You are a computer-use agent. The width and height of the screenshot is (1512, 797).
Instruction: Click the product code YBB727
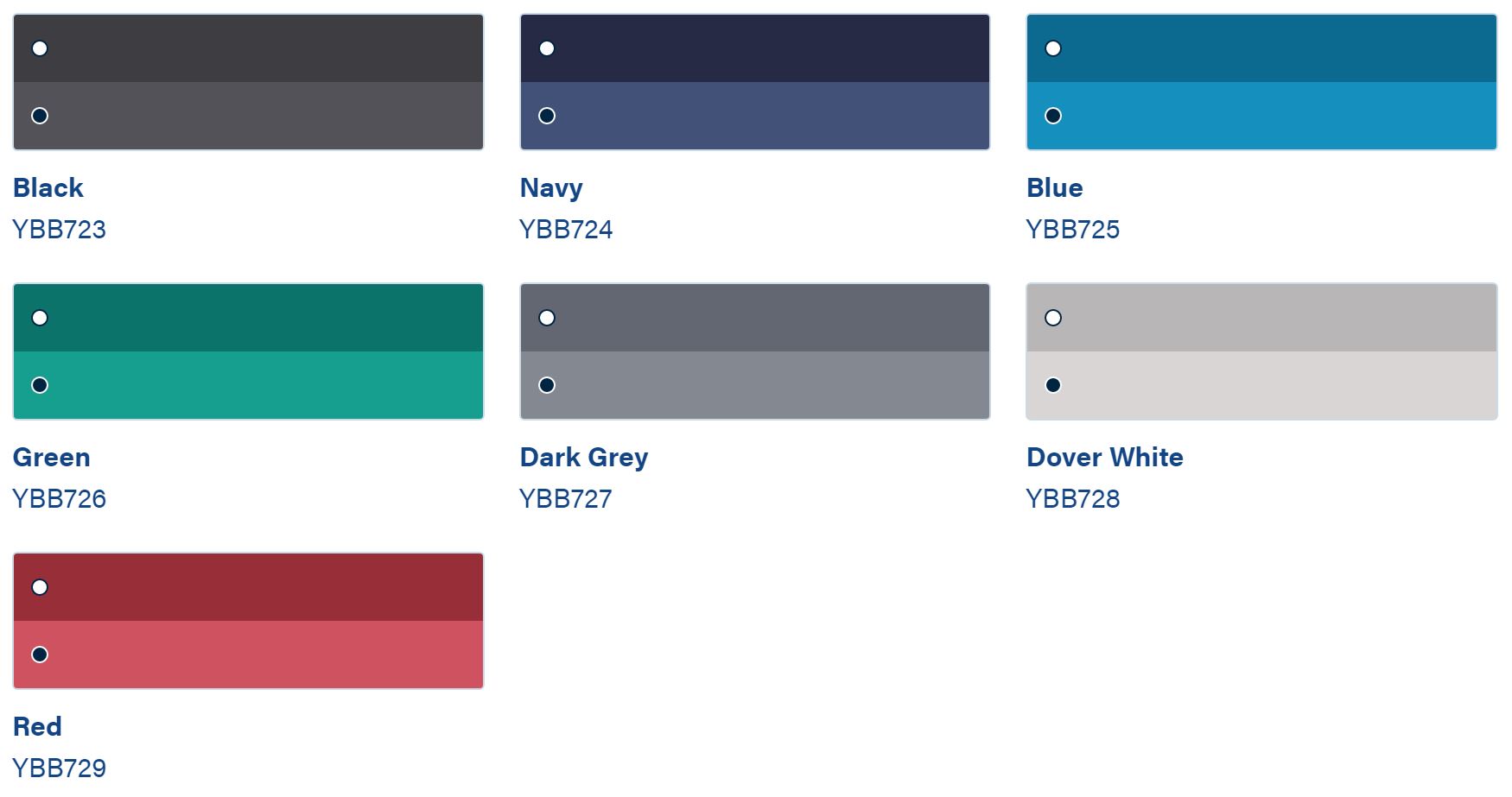coord(565,499)
